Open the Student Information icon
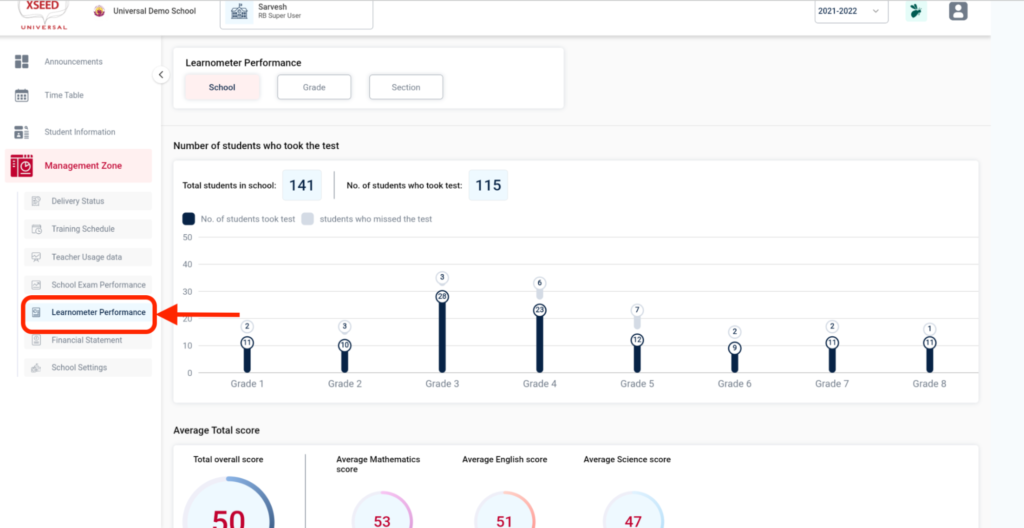This screenshot has width=1024, height=528. 22,132
